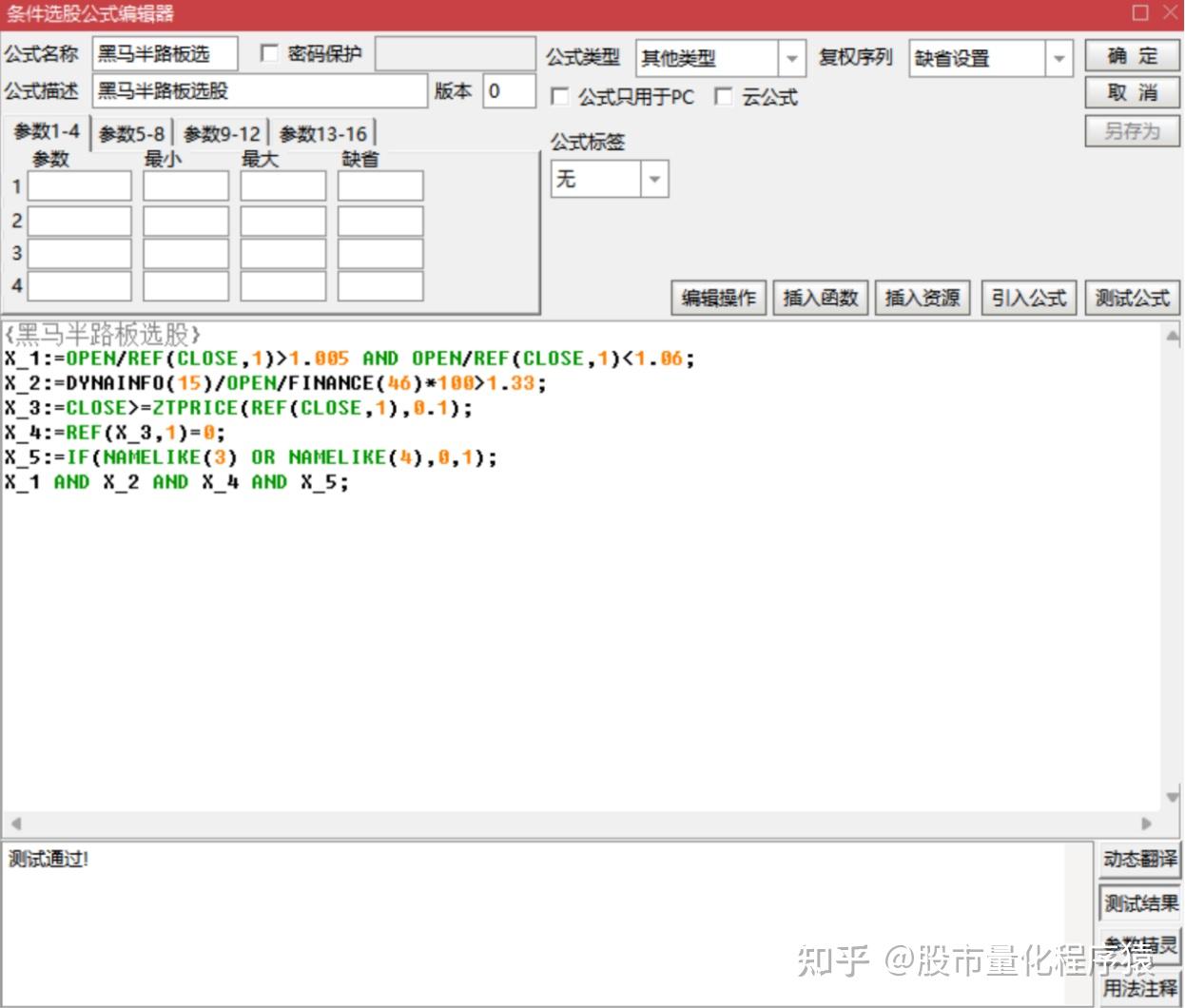Screen dimensions: 1185x1008
Task: Click the X_2 DYNAINFO code line
Action: [x=276, y=383]
